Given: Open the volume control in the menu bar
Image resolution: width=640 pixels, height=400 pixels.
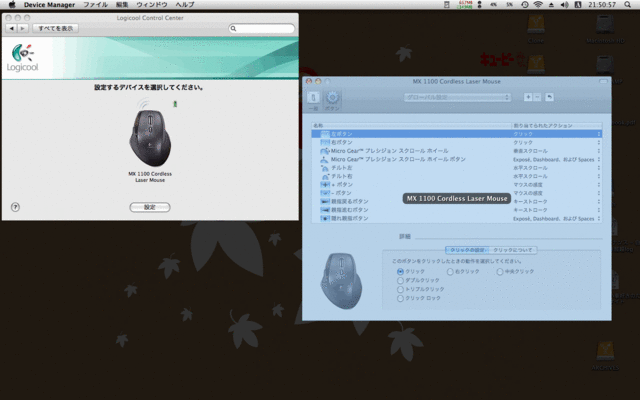Looking at the screenshot, I should pyautogui.click(x=564, y=4).
